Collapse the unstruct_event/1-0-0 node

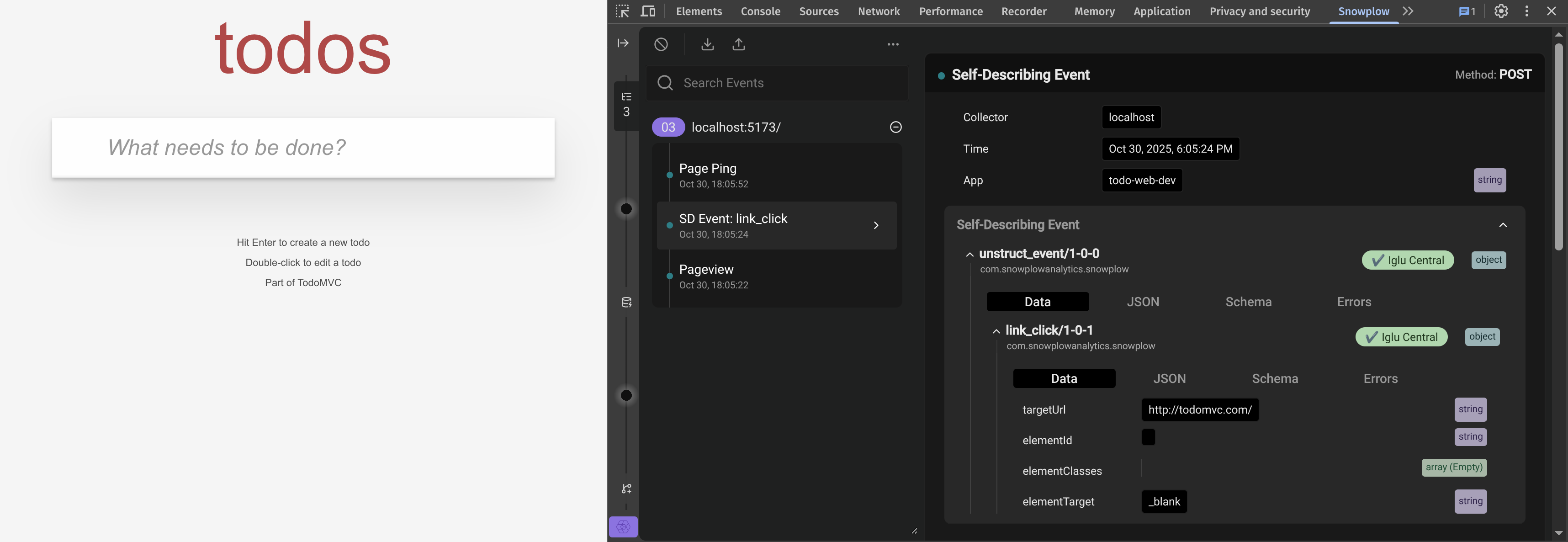click(x=969, y=255)
